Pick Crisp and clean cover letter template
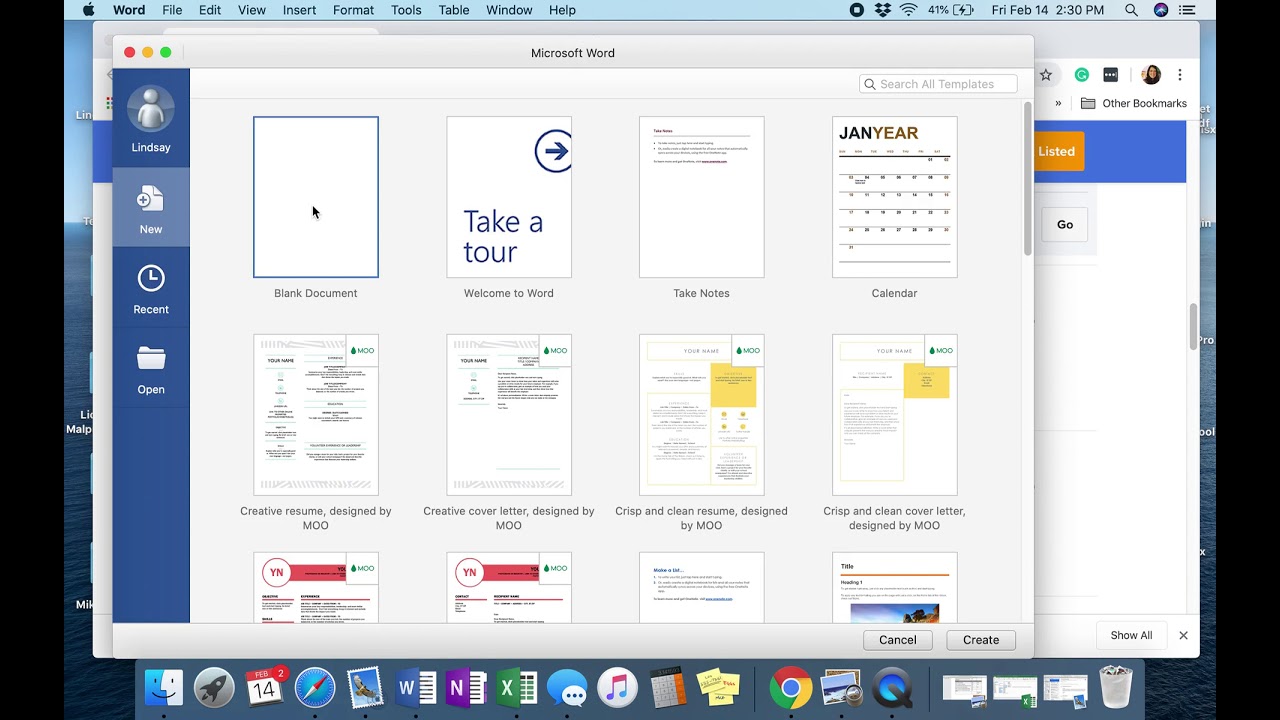1280x720 pixels. click(895, 415)
